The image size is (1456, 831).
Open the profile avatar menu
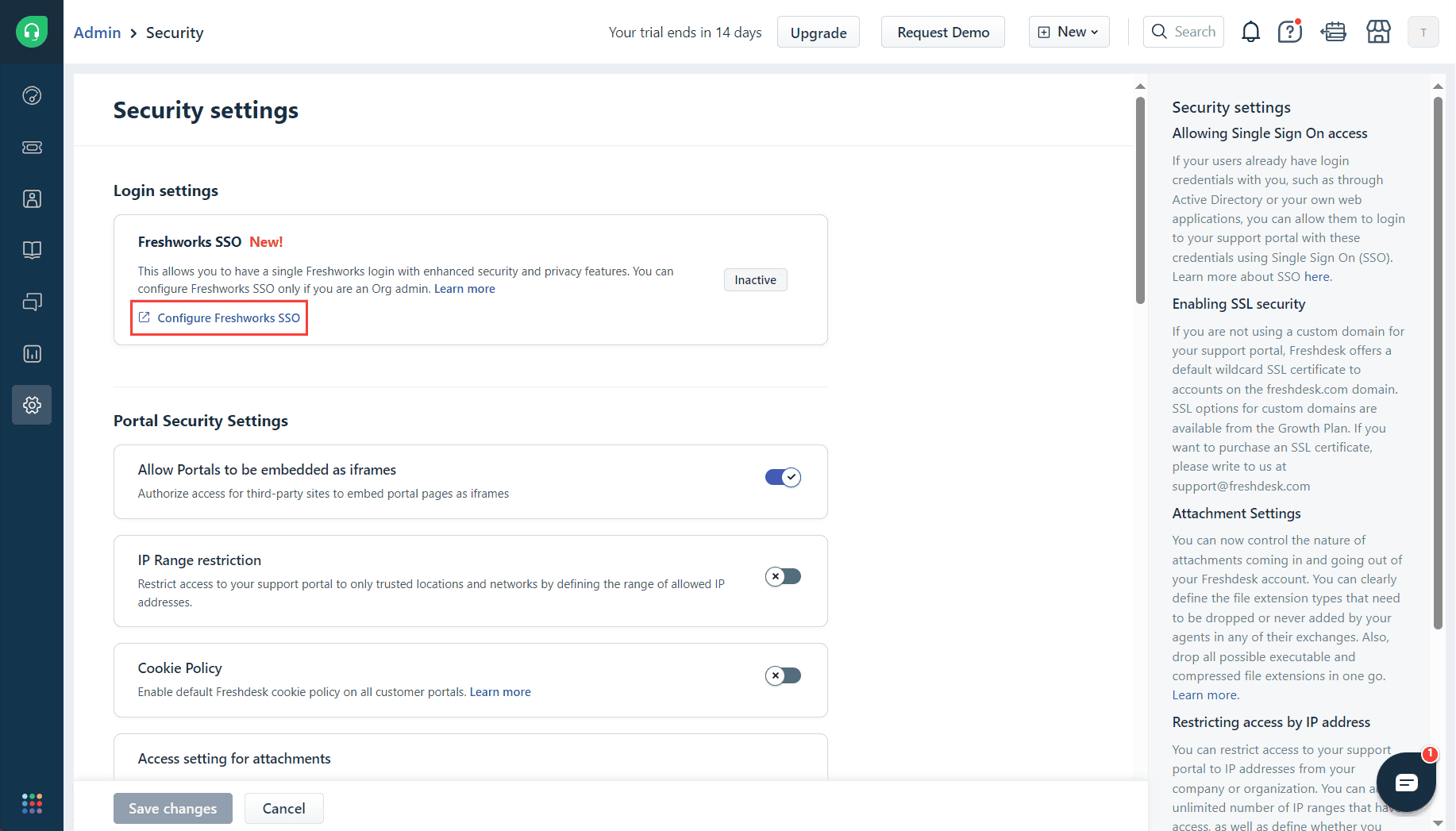[x=1423, y=32]
